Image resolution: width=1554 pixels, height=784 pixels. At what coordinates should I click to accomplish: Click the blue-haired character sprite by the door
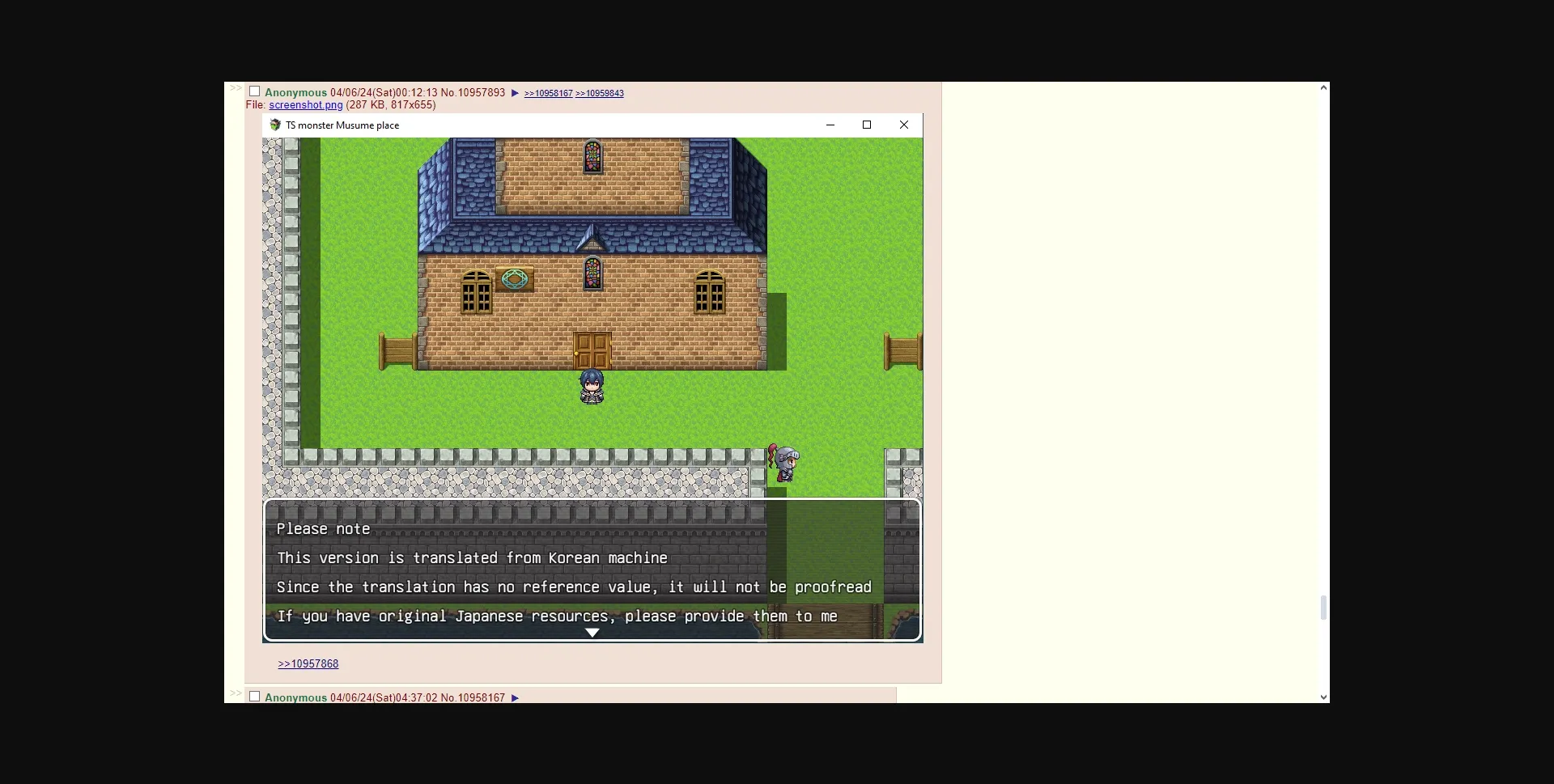592,387
